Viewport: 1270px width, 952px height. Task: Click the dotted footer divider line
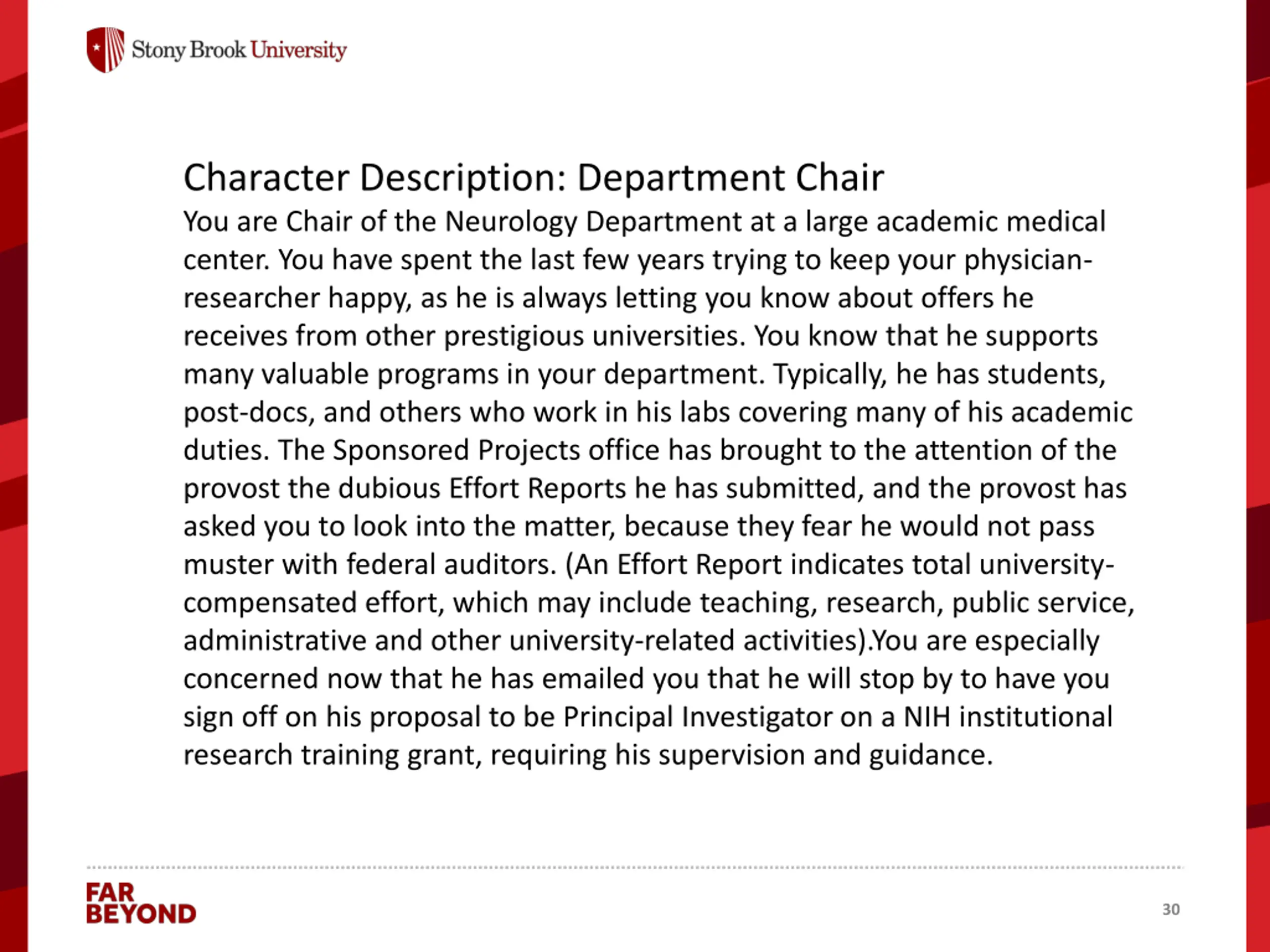pyautogui.click(x=635, y=867)
